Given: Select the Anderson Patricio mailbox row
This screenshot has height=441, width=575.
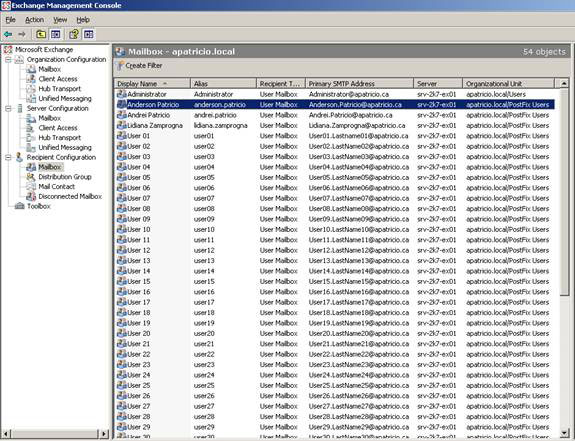Looking at the screenshot, I should tap(335, 104).
